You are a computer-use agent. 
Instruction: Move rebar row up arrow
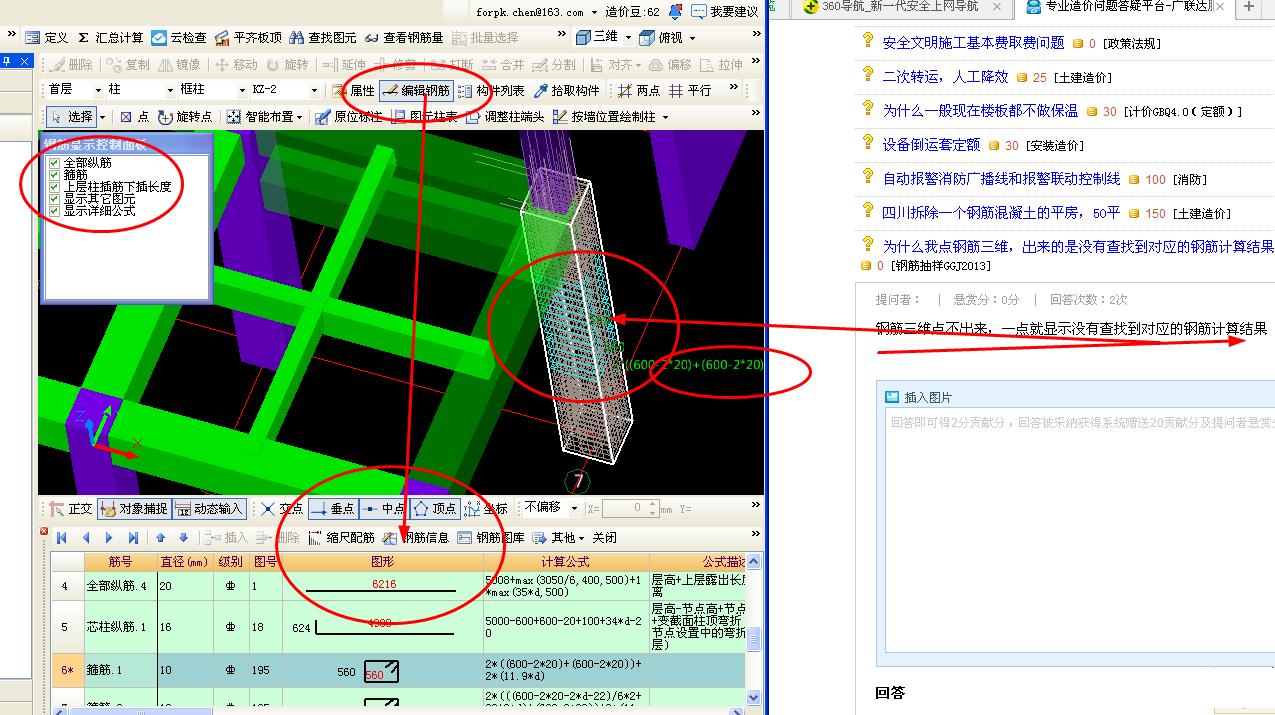160,538
